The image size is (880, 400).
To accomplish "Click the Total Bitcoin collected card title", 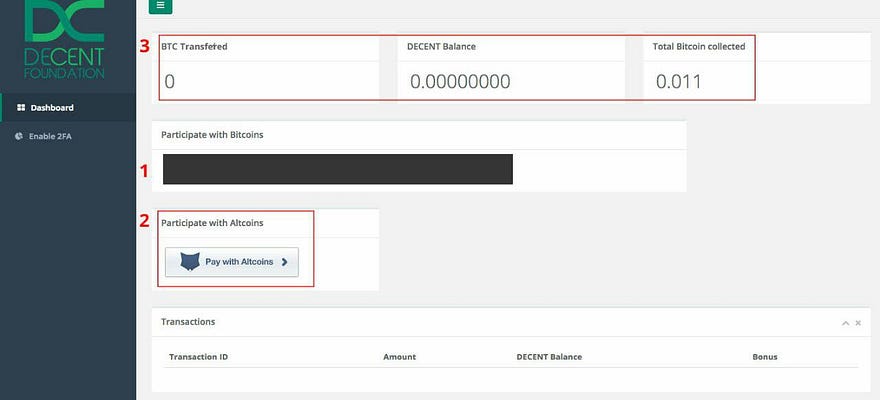I will tap(699, 47).
